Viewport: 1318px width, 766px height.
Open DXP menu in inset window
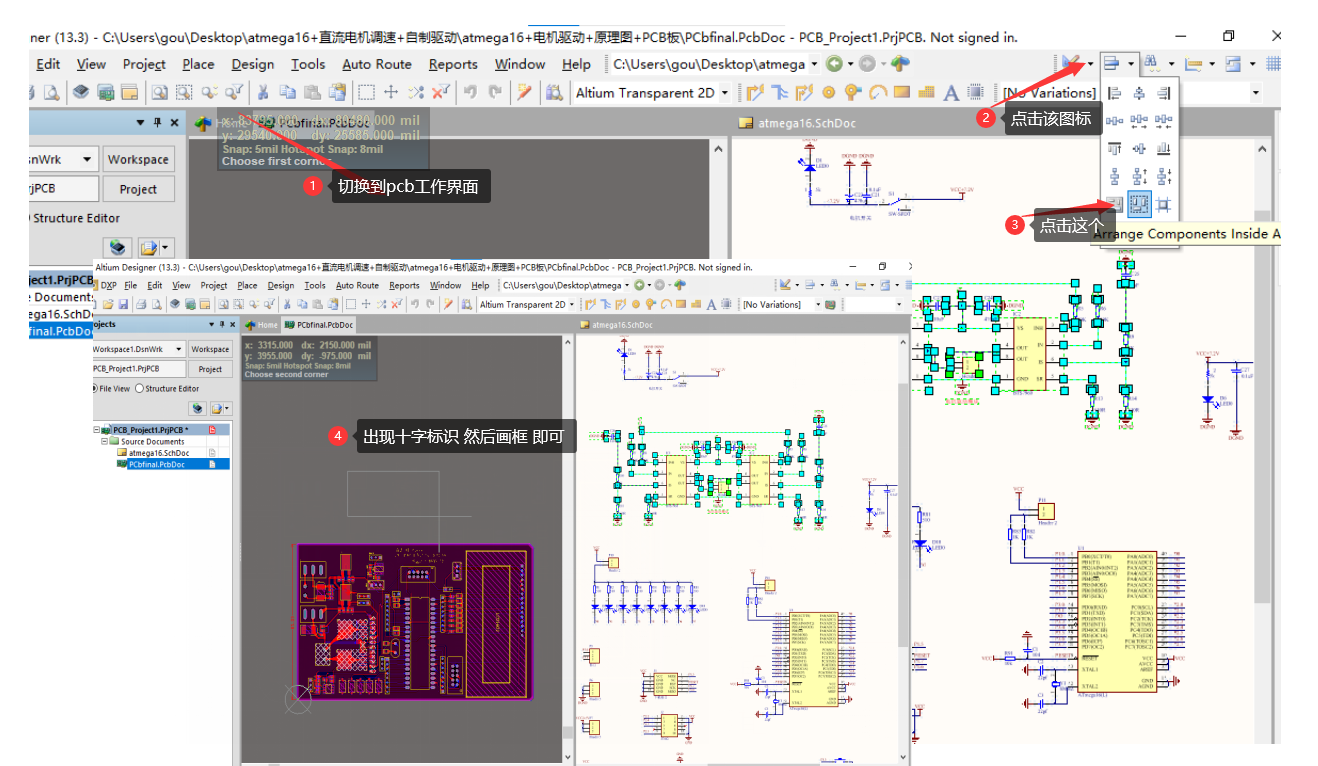click(108, 285)
